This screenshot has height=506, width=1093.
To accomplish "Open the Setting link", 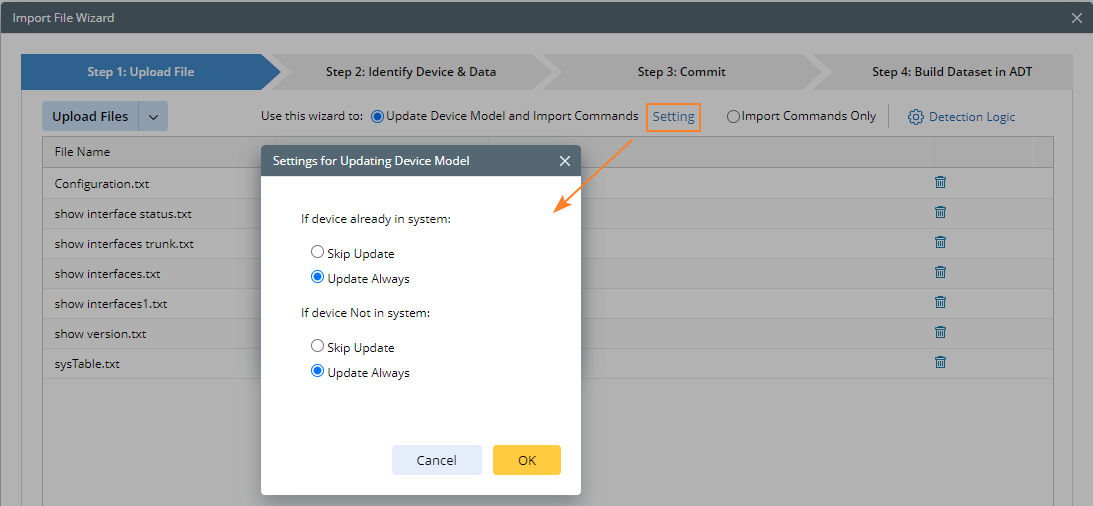I will click(673, 117).
